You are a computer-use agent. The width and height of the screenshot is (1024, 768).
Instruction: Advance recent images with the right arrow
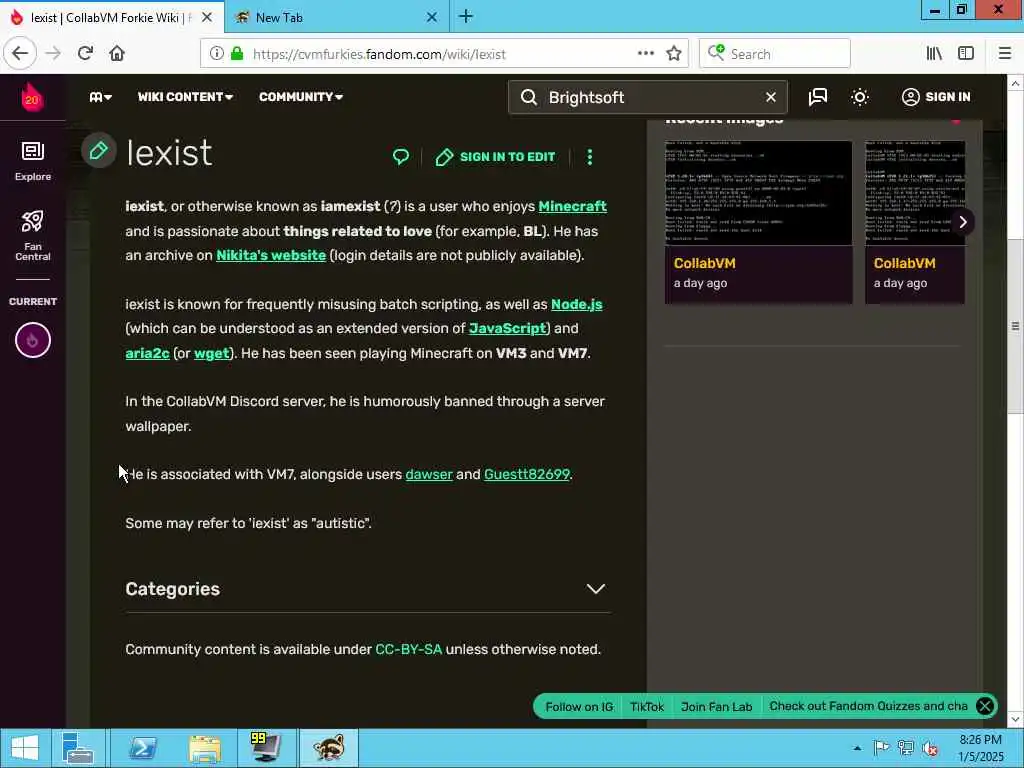point(963,222)
